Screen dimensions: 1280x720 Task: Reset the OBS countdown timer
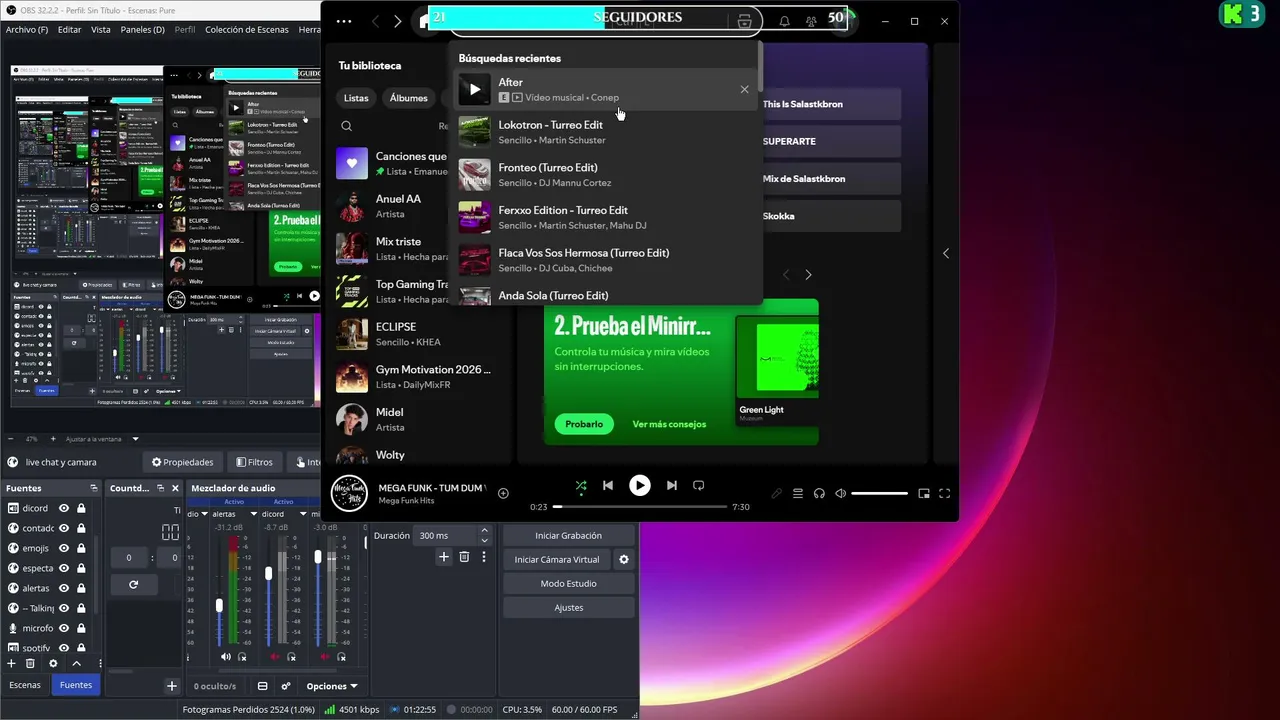tap(133, 584)
